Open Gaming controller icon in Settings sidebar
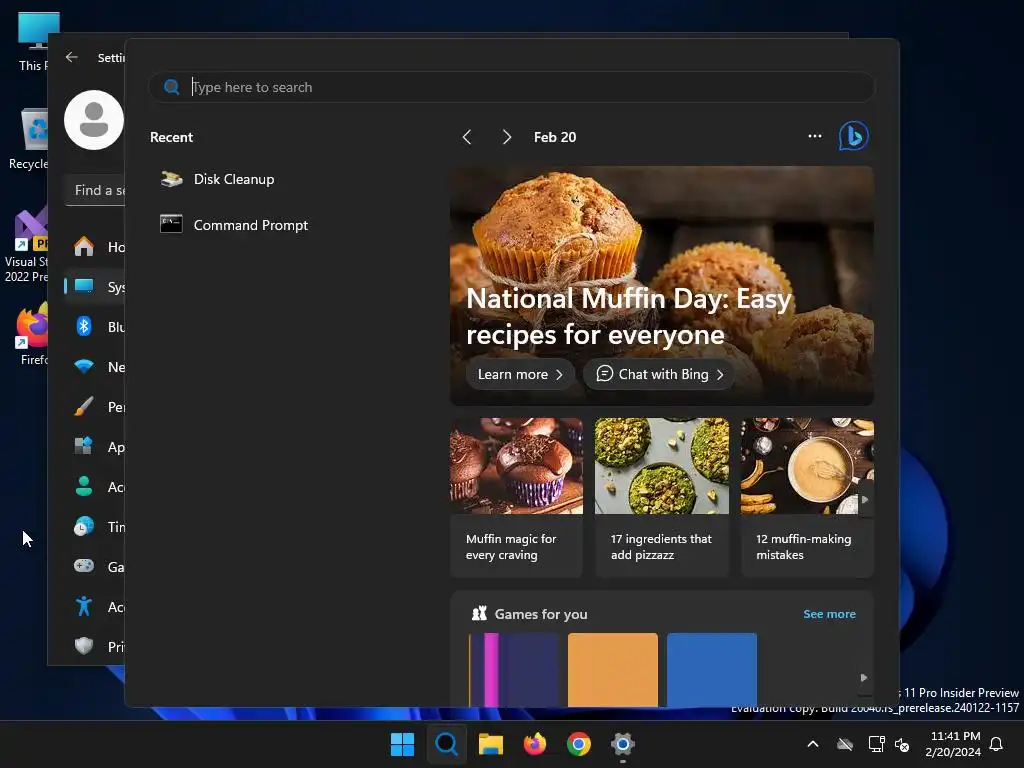Viewport: 1024px width, 768px height. [84, 566]
